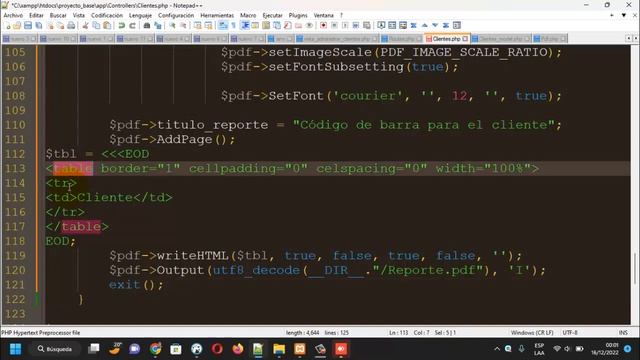Open Opera browser from the taskbar
This screenshot has height=360, width=640.
pos(217,349)
